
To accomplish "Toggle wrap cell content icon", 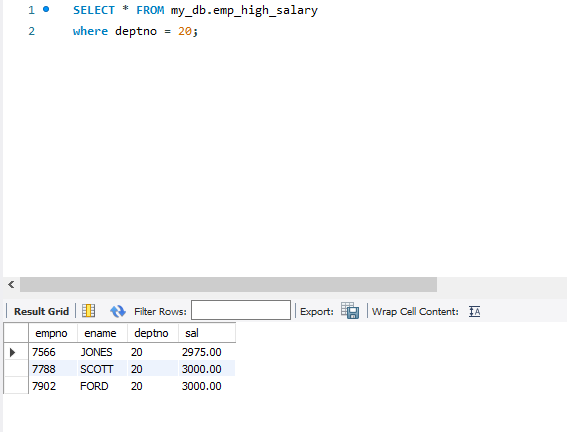I will [474, 311].
